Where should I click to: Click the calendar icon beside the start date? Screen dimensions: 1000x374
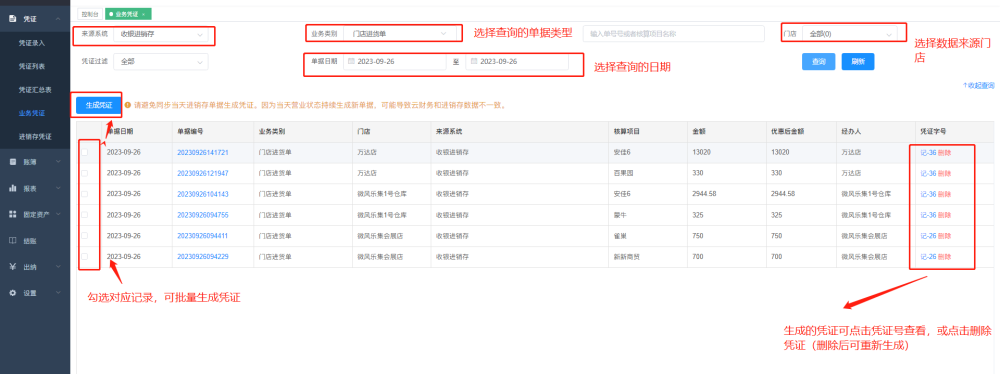[x=351, y=61]
